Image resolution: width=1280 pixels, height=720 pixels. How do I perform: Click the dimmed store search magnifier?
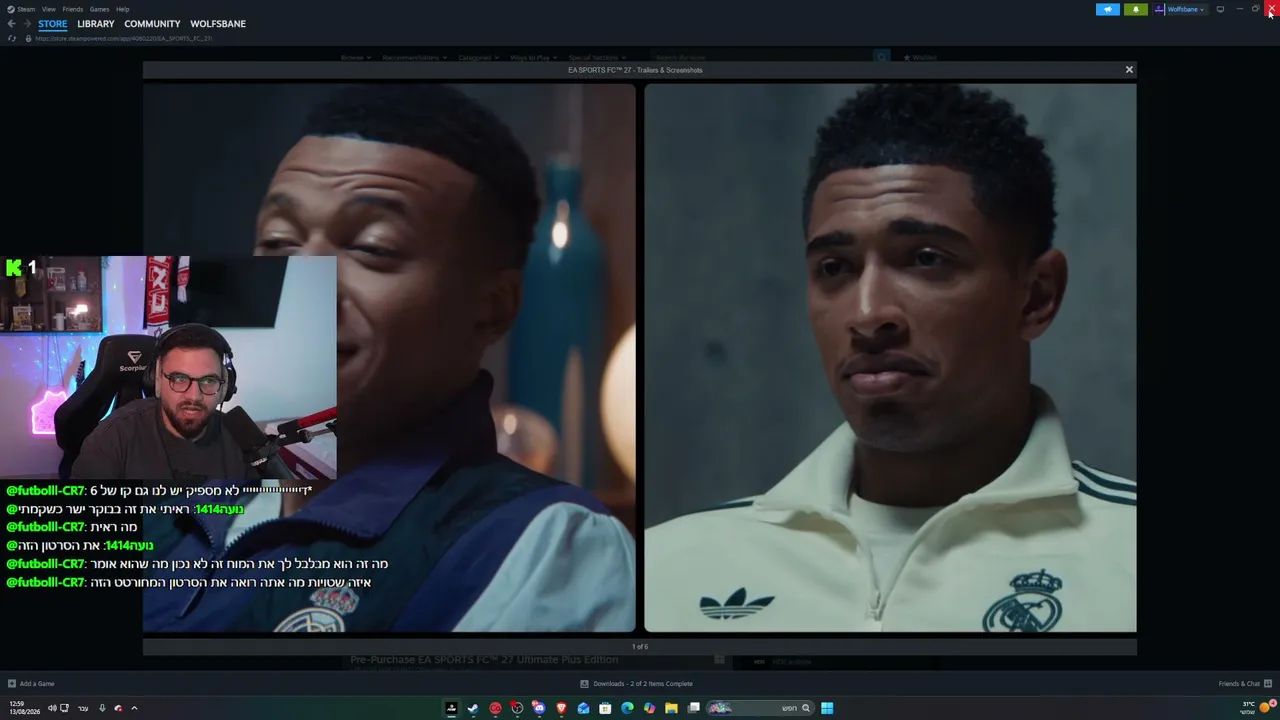click(882, 58)
